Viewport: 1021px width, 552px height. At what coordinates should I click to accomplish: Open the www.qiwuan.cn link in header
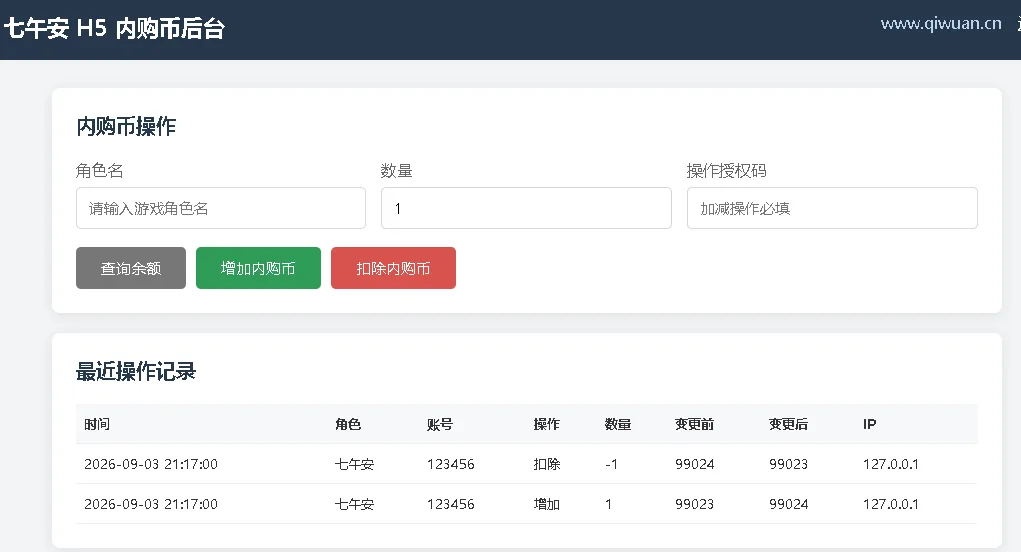[941, 24]
